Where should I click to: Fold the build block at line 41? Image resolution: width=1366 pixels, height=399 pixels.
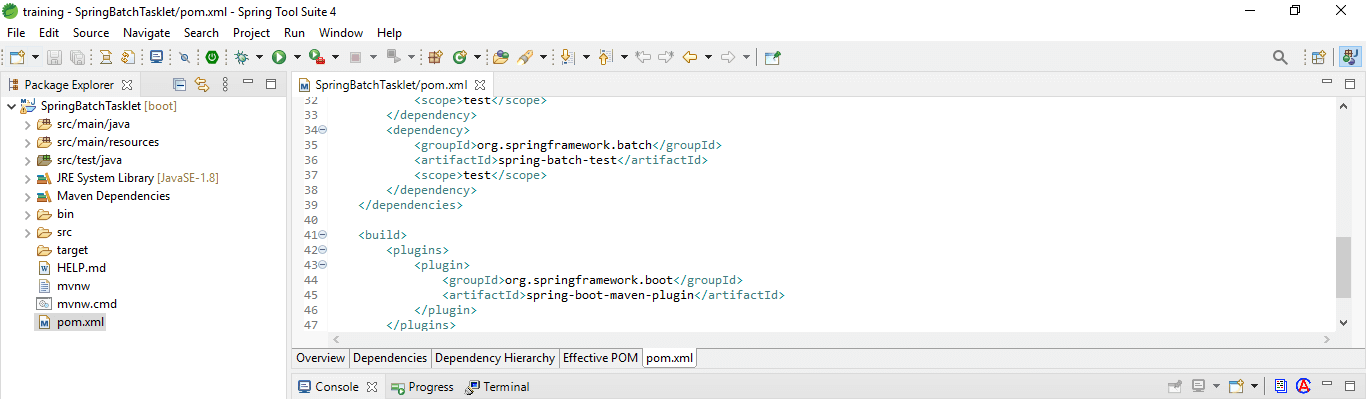[323, 235]
